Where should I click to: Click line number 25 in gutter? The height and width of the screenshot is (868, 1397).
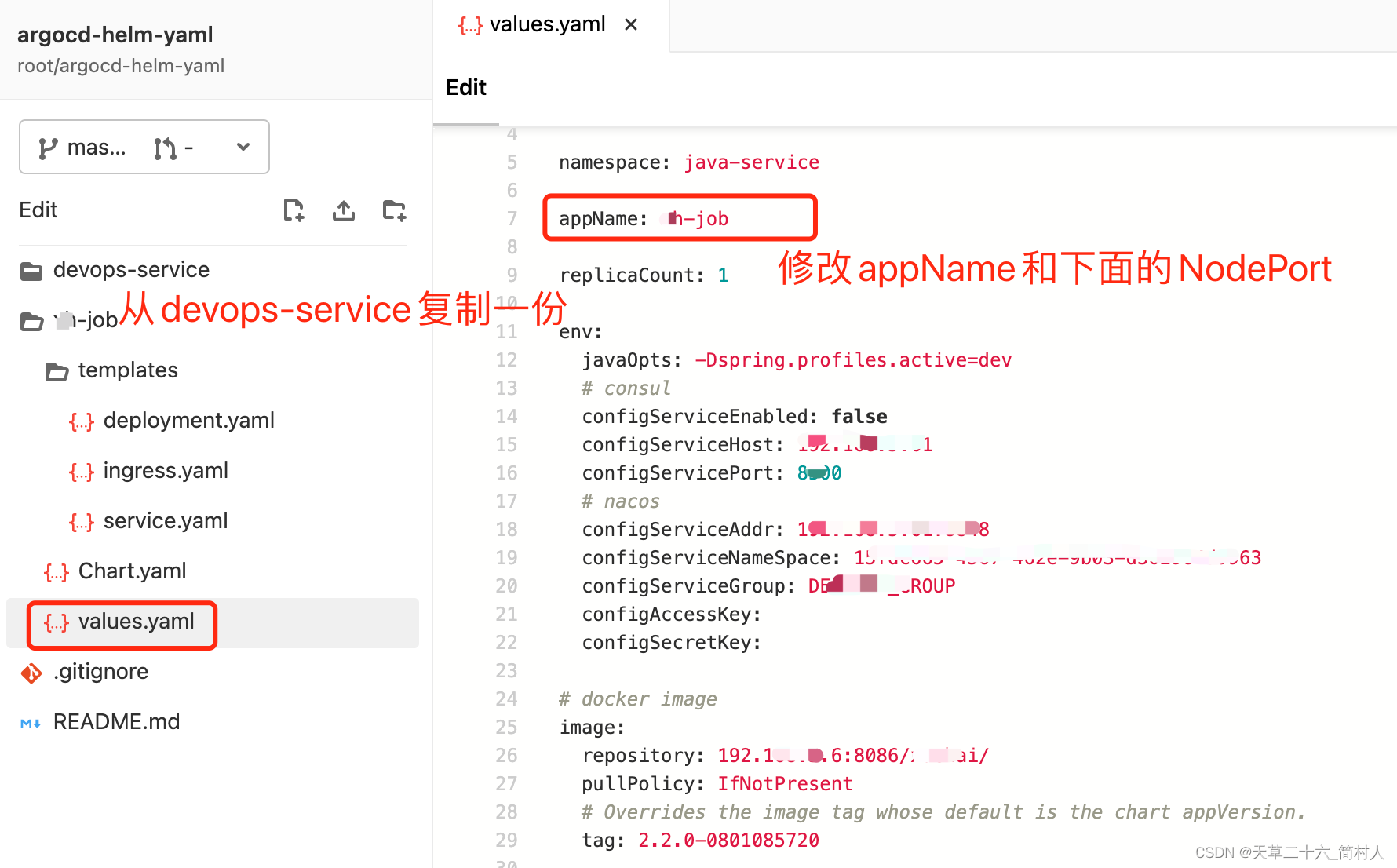coord(506,728)
